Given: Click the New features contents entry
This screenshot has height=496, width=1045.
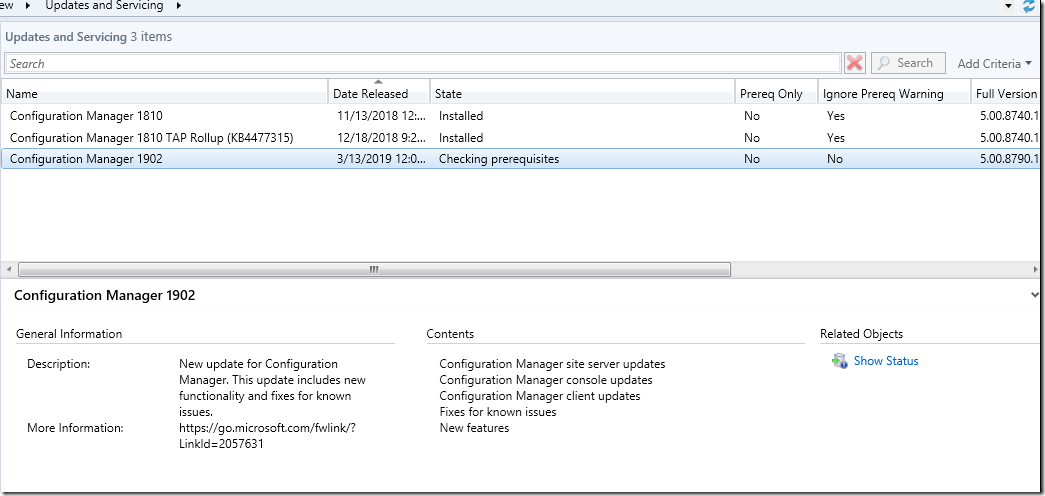Looking at the screenshot, I should [x=474, y=428].
